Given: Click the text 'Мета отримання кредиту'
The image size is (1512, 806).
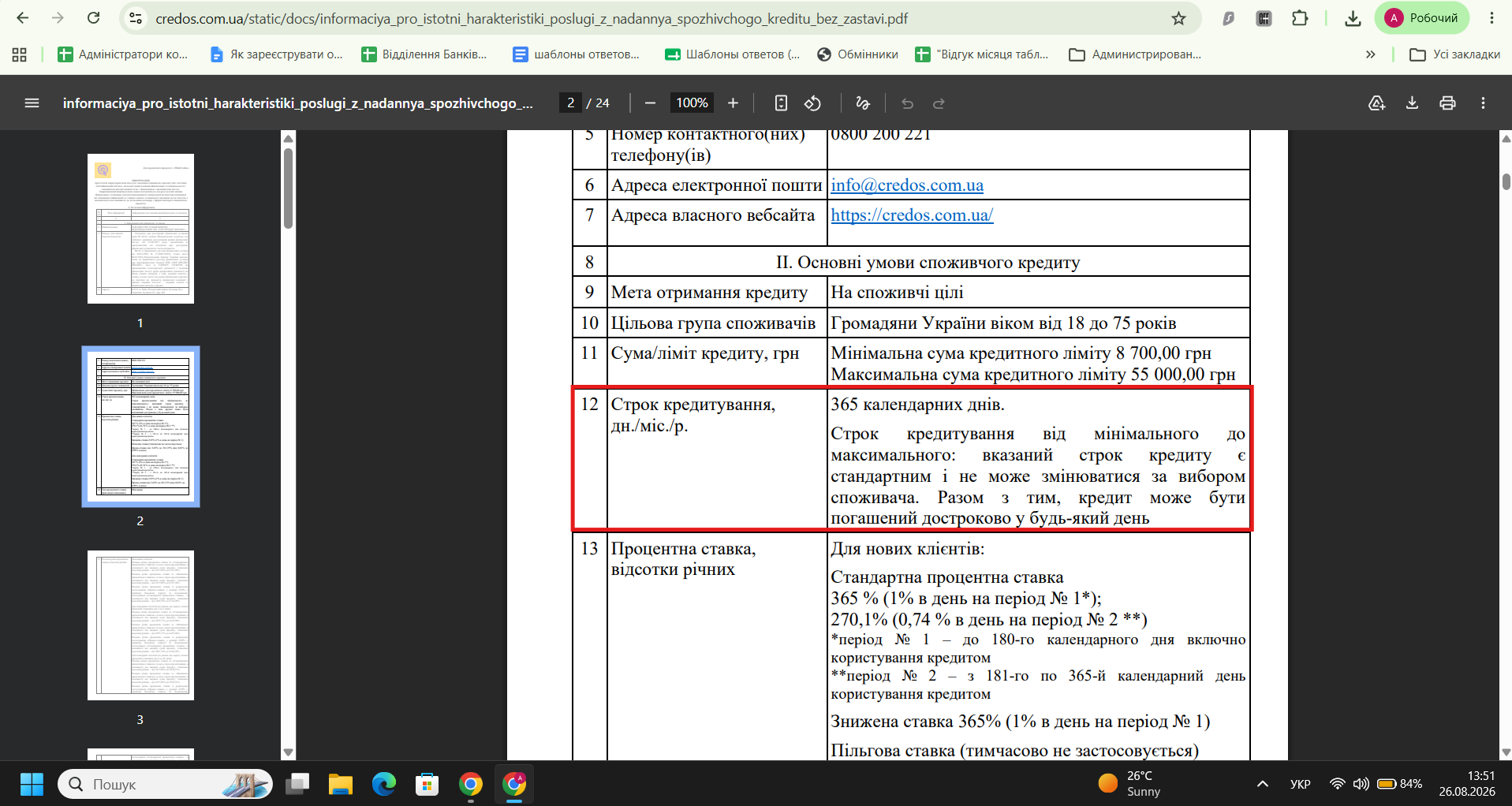Looking at the screenshot, I should 709,292.
